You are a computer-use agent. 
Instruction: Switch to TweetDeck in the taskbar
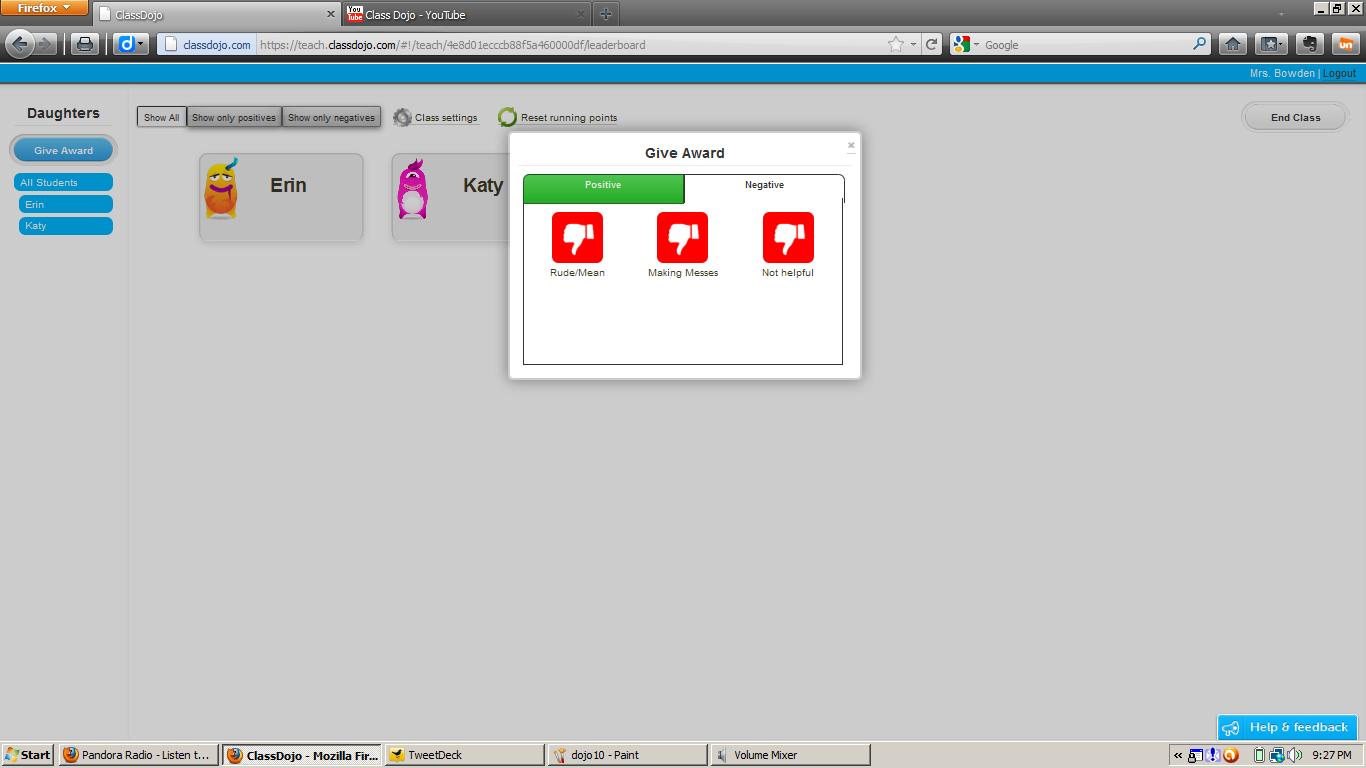click(464, 755)
